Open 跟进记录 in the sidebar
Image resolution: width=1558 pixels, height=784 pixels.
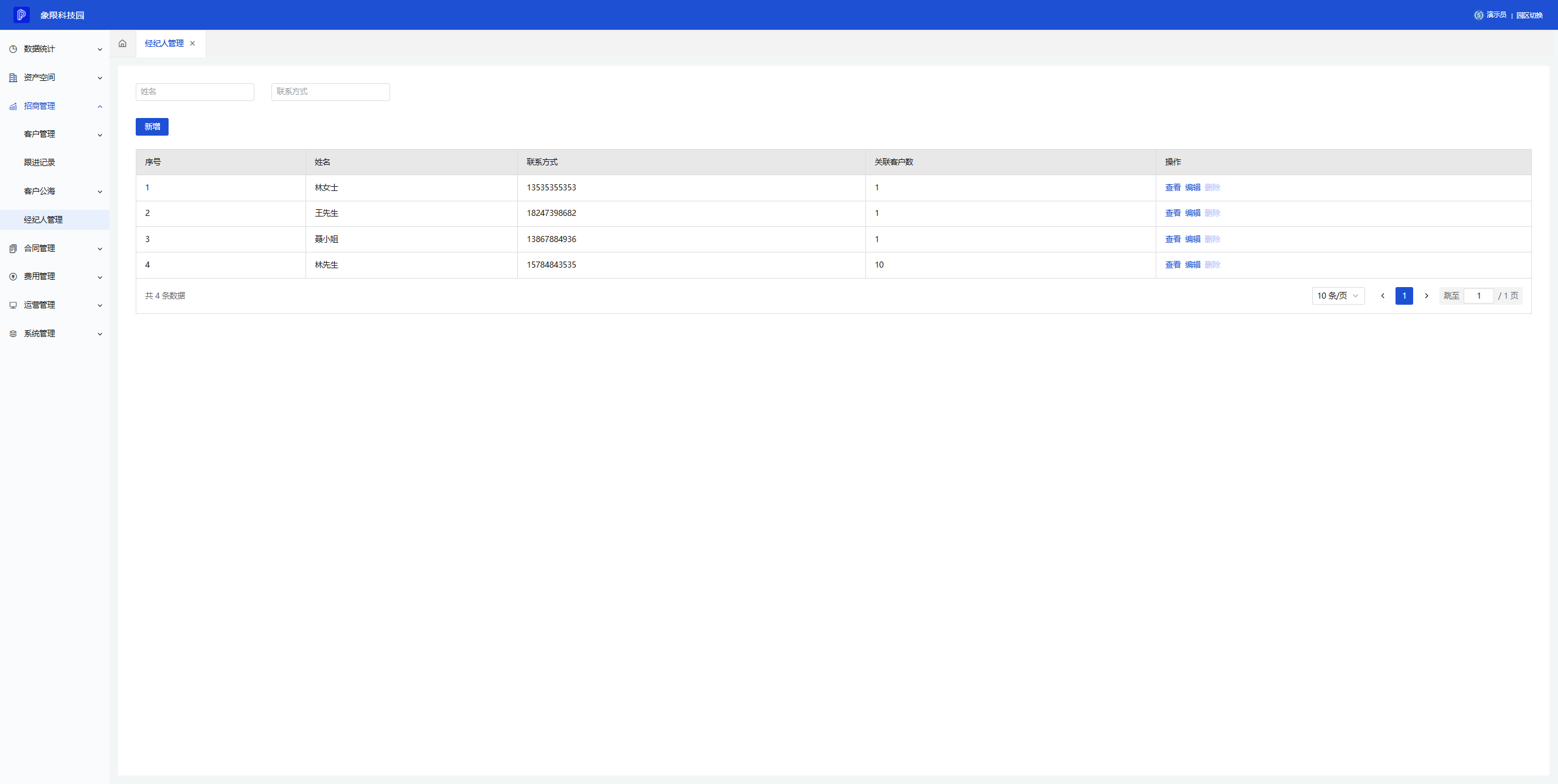tap(40, 162)
